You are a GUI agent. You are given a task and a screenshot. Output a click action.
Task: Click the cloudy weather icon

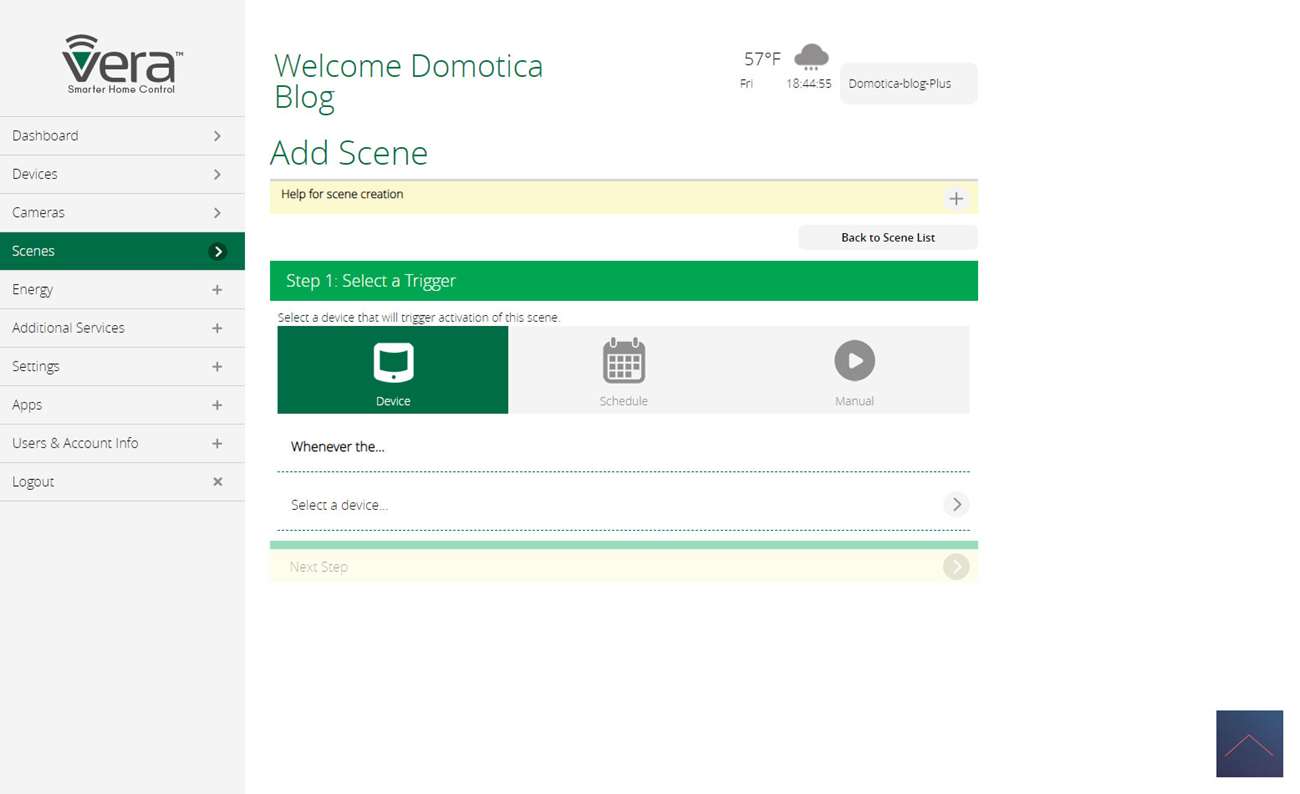tap(811, 57)
